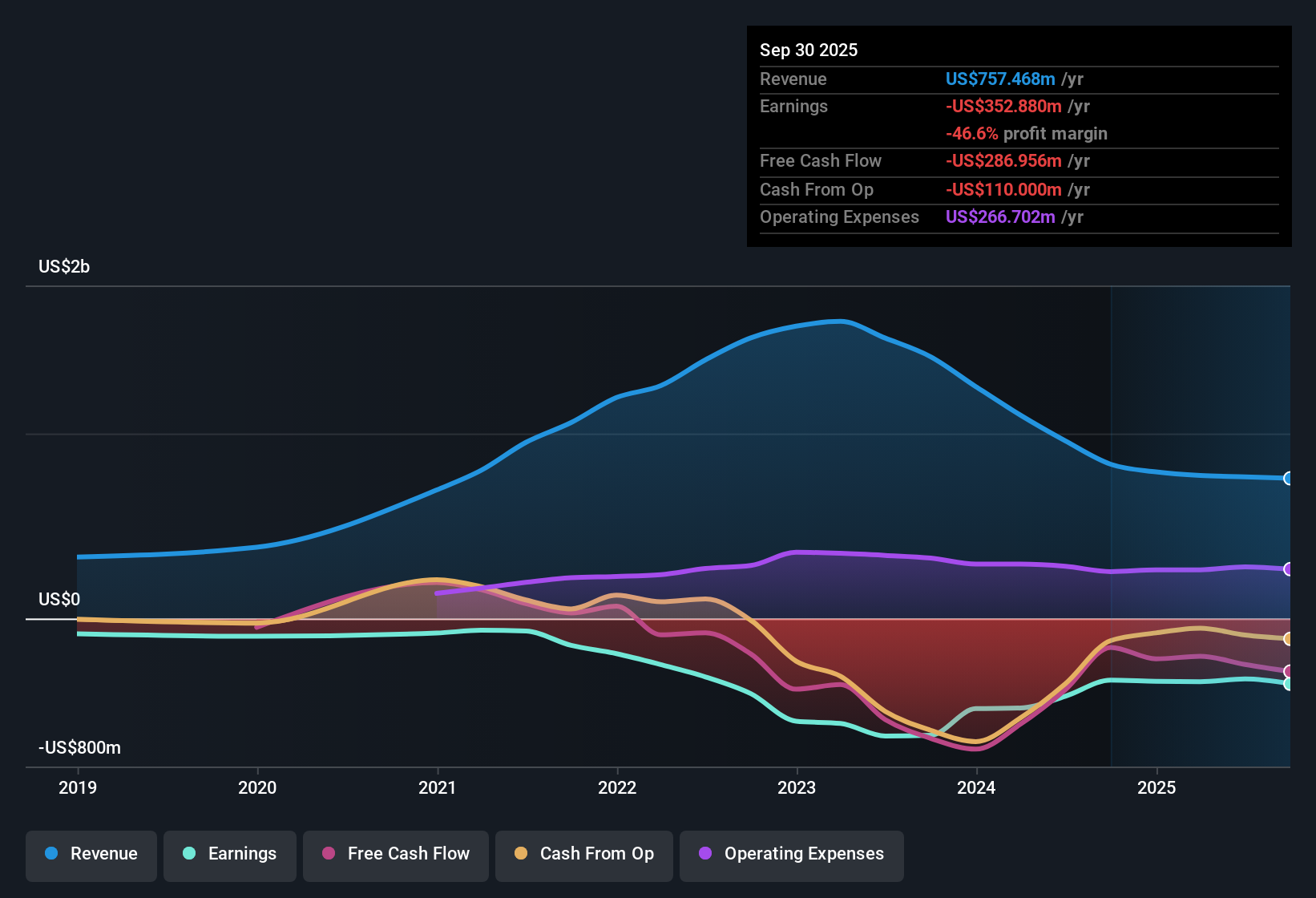Expand the Free Cash Flow legend entry
Image resolution: width=1316 pixels, height=898 pixels.
(395, 854)
